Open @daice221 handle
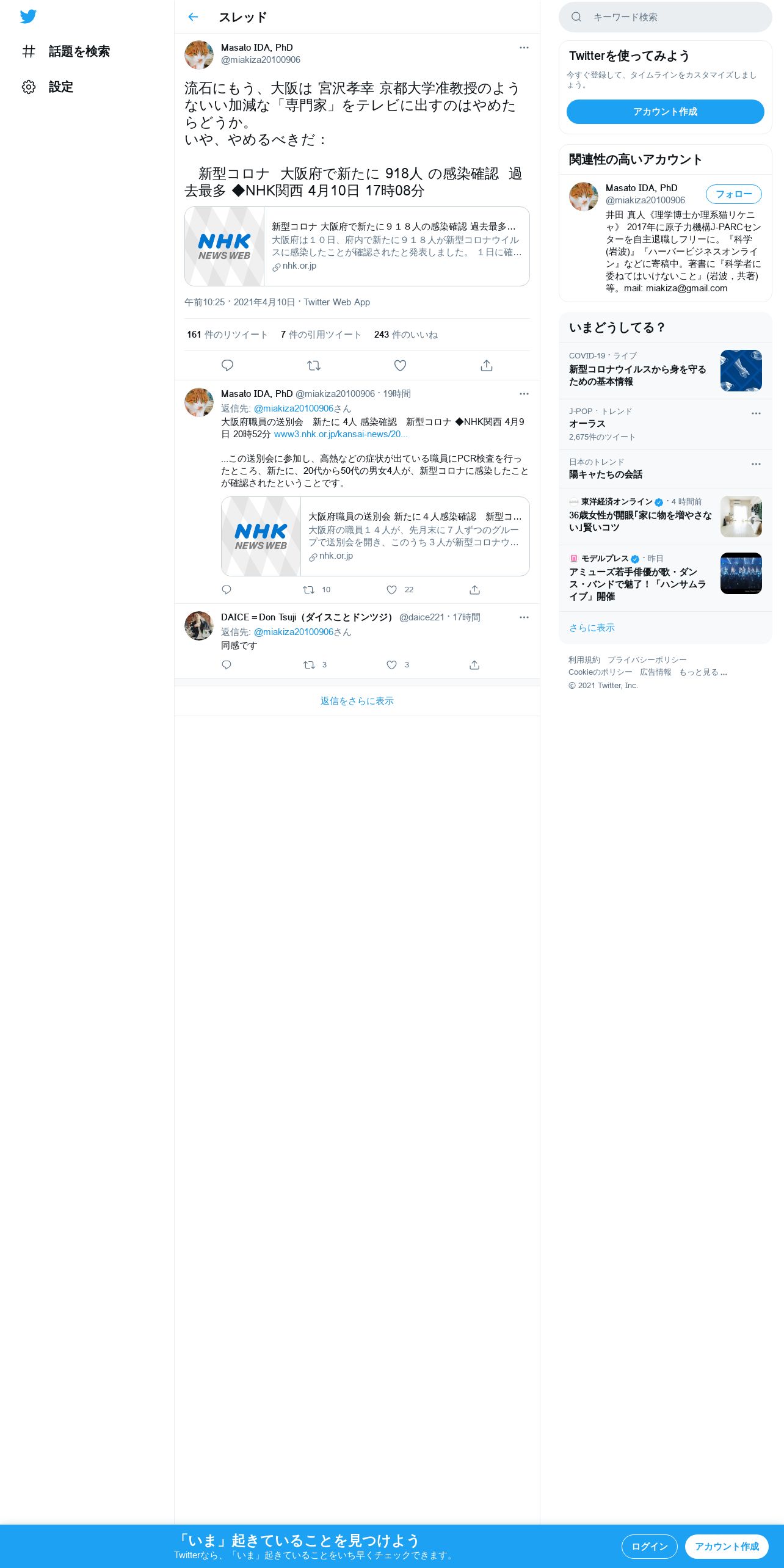Viewport: 784px width, 1568px height. [x=421, y=617]
